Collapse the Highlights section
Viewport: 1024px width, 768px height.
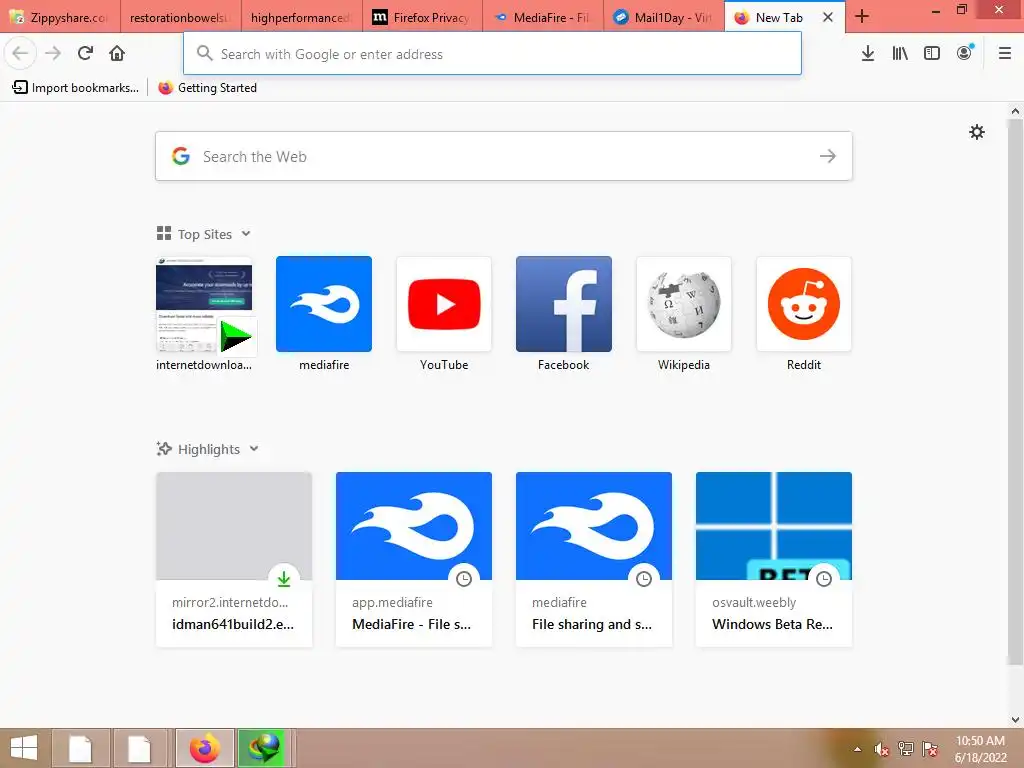(254, 449)
